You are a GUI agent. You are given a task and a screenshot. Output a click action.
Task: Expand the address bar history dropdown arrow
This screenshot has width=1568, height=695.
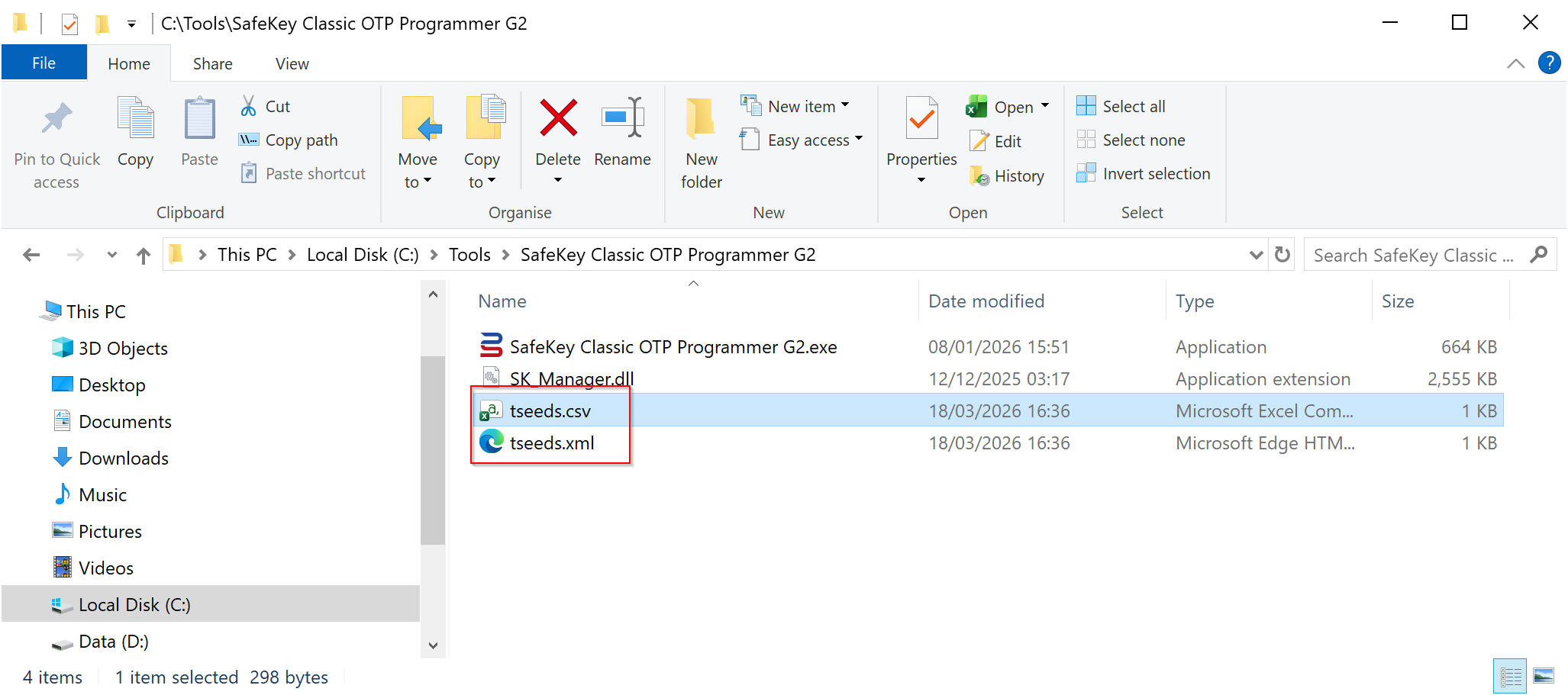pos(1256,255)
